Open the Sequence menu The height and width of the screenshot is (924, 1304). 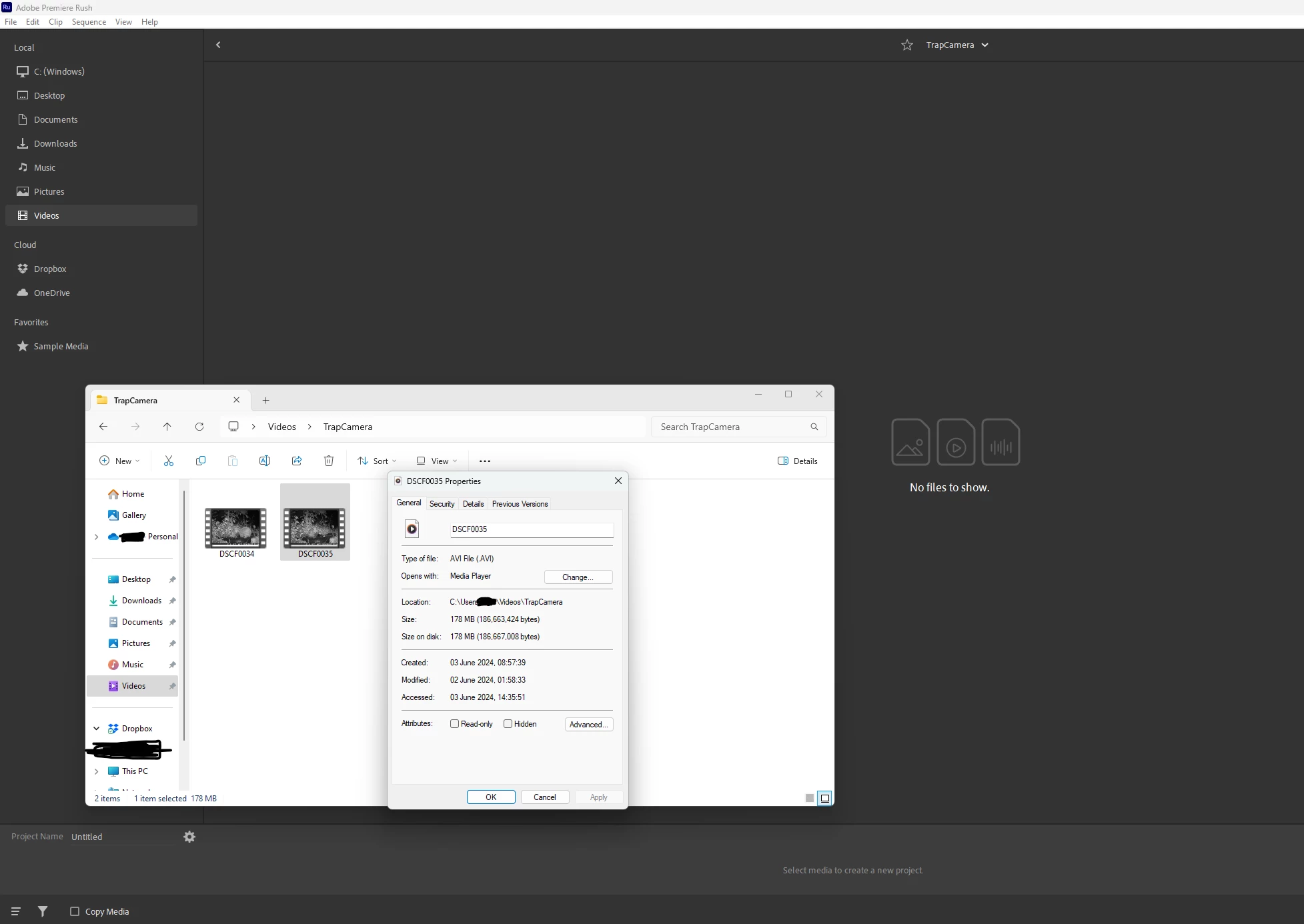(89, 22)
